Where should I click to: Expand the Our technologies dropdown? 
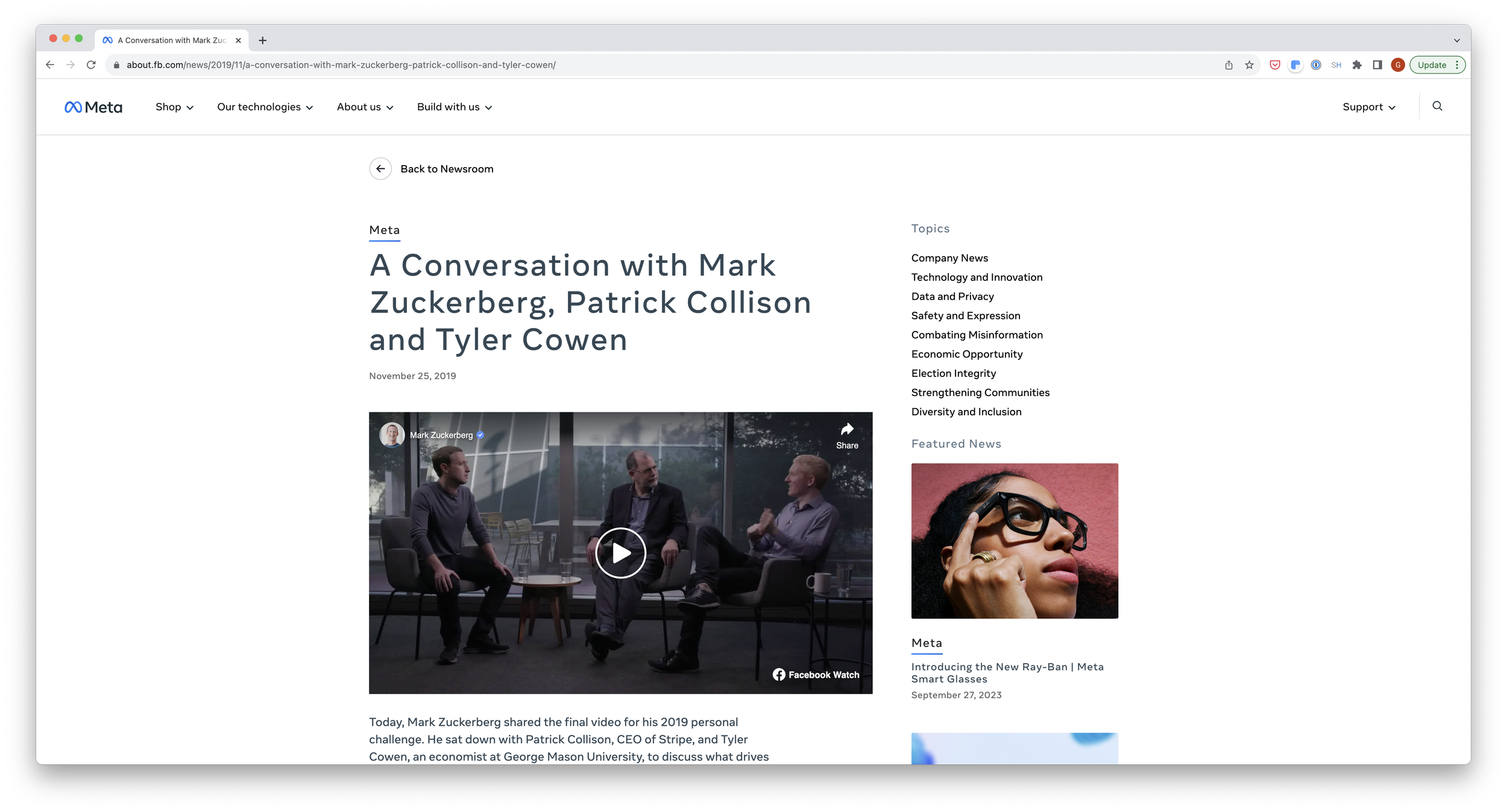pos(265,107)
